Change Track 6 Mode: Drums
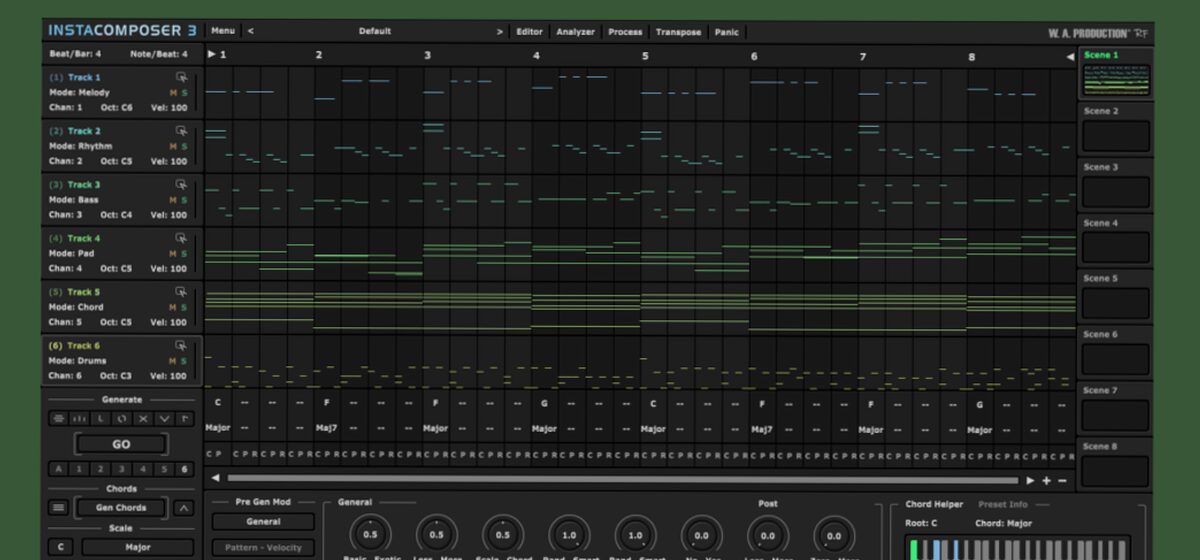The image size is (1200, 560). [x=77, y=361]
